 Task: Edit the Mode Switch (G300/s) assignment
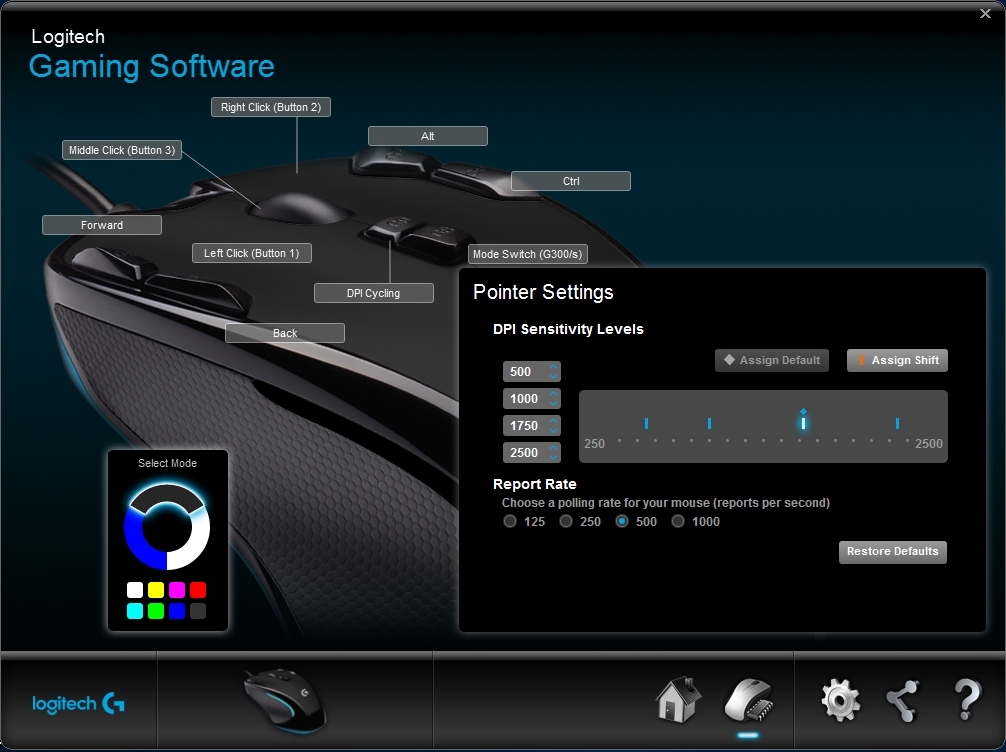pos(527,254)
